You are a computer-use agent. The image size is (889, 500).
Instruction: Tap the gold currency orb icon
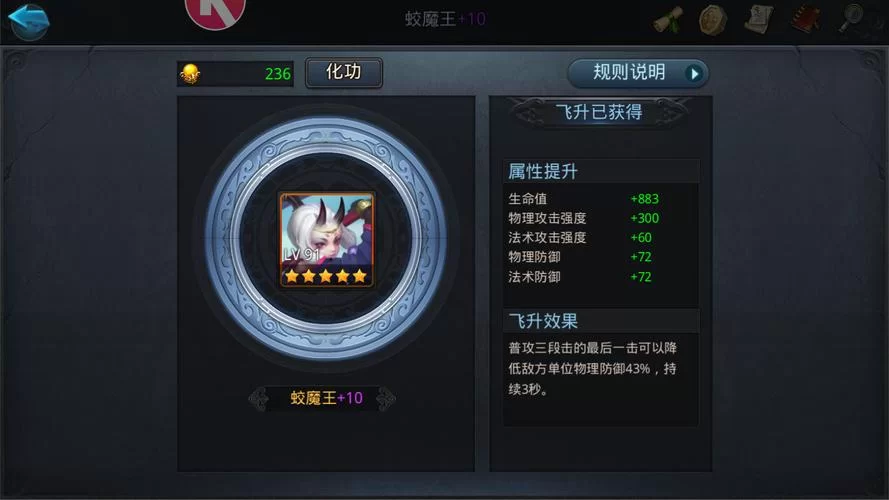point(190,74)
